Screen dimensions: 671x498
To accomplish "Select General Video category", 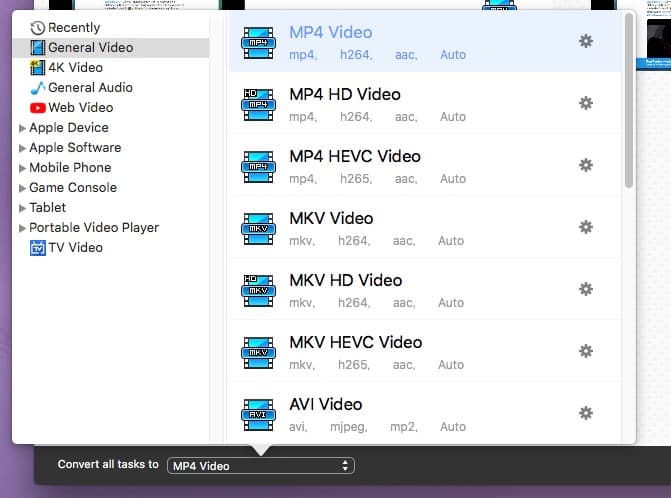I will [x=90, y=47].
